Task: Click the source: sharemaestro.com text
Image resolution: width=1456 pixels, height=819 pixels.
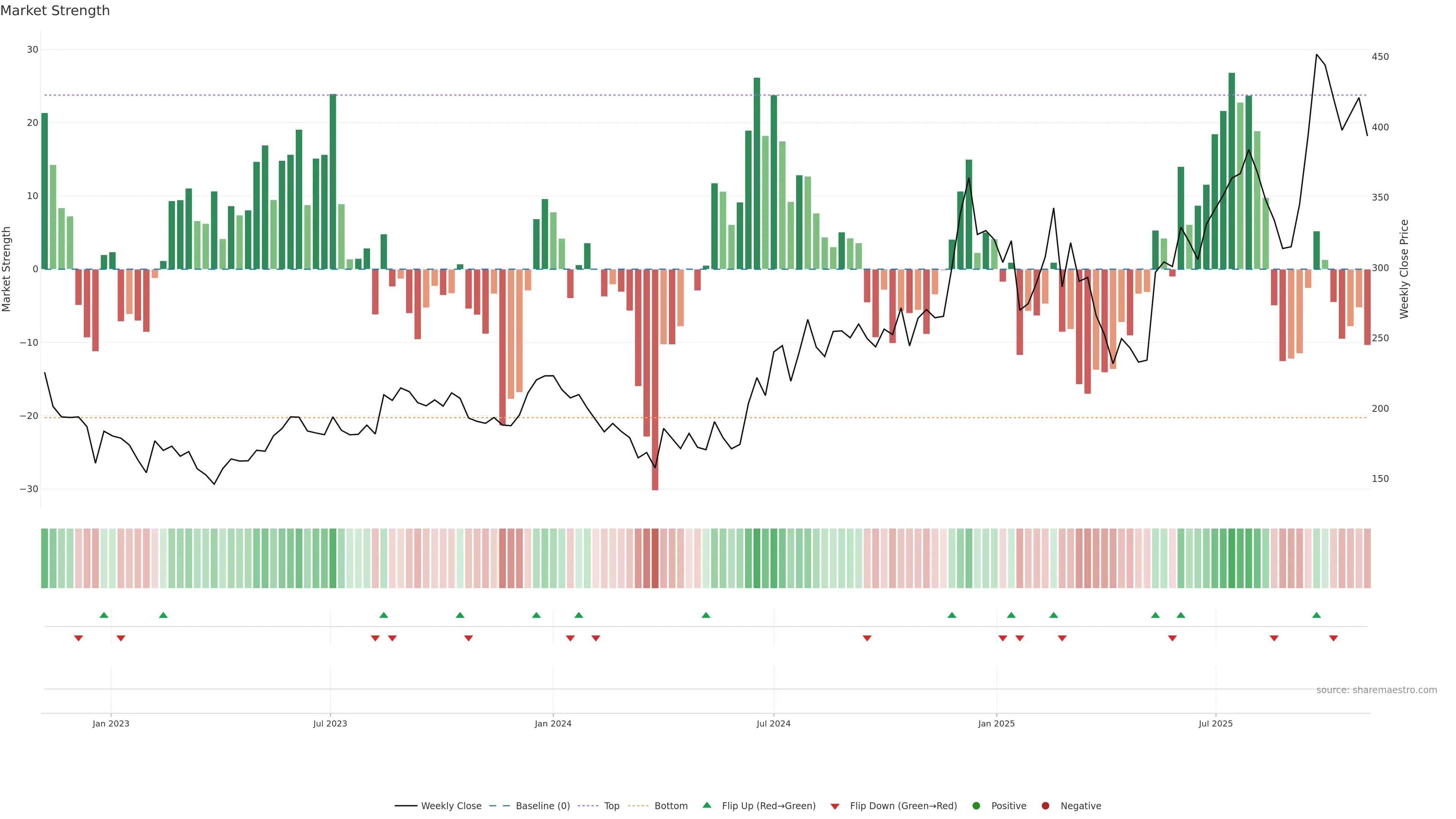Action: pos(1376,690)
